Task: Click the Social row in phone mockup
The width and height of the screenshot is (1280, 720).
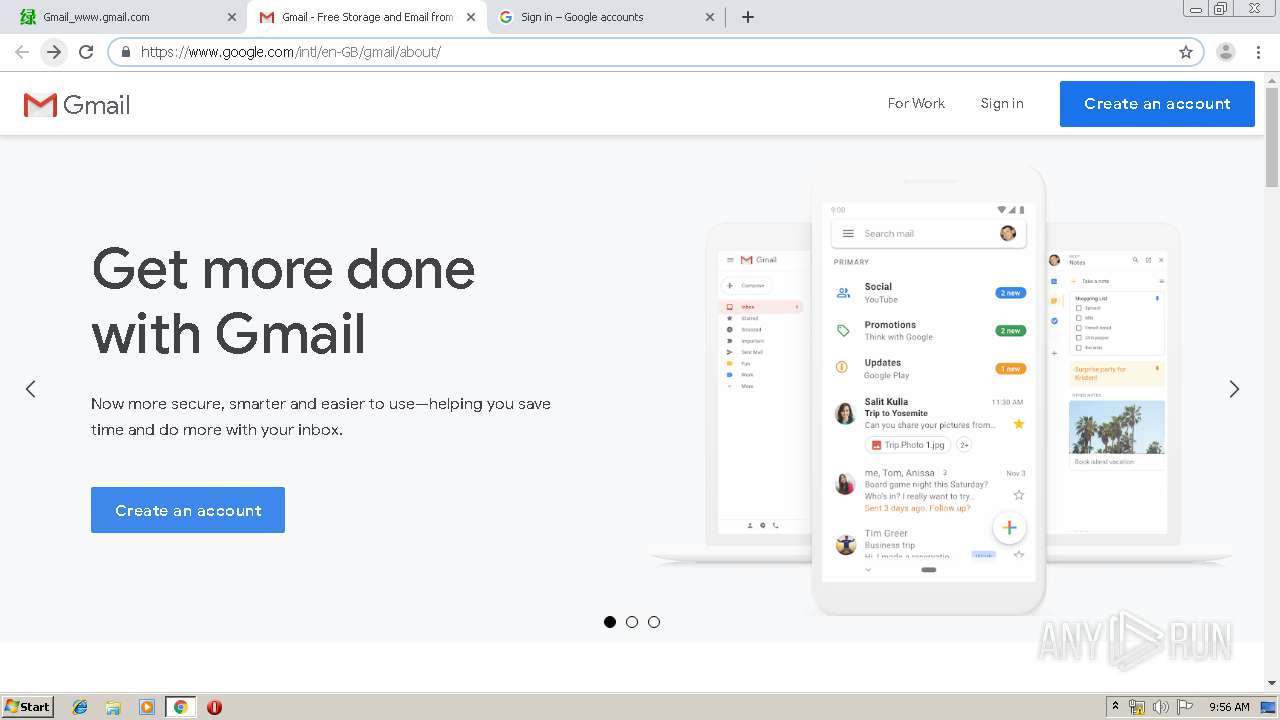Action: point(929,292)
